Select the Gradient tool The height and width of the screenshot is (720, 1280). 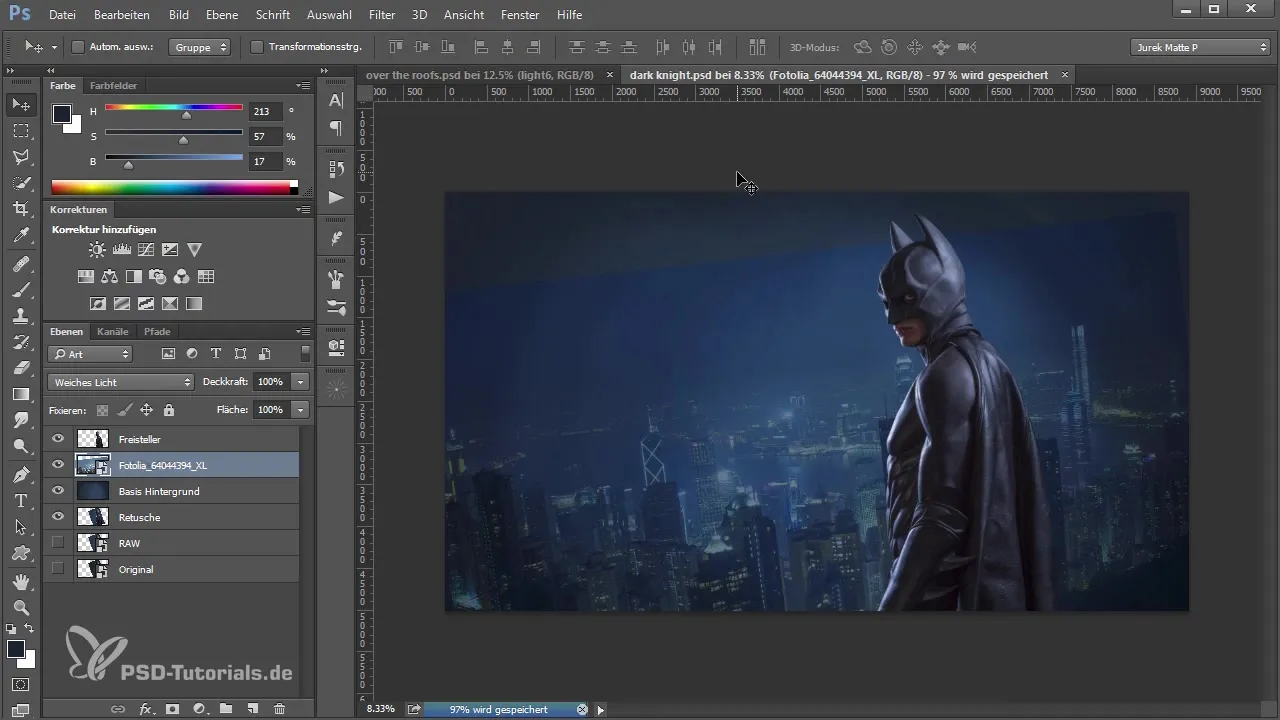click(x=21, y=394)
